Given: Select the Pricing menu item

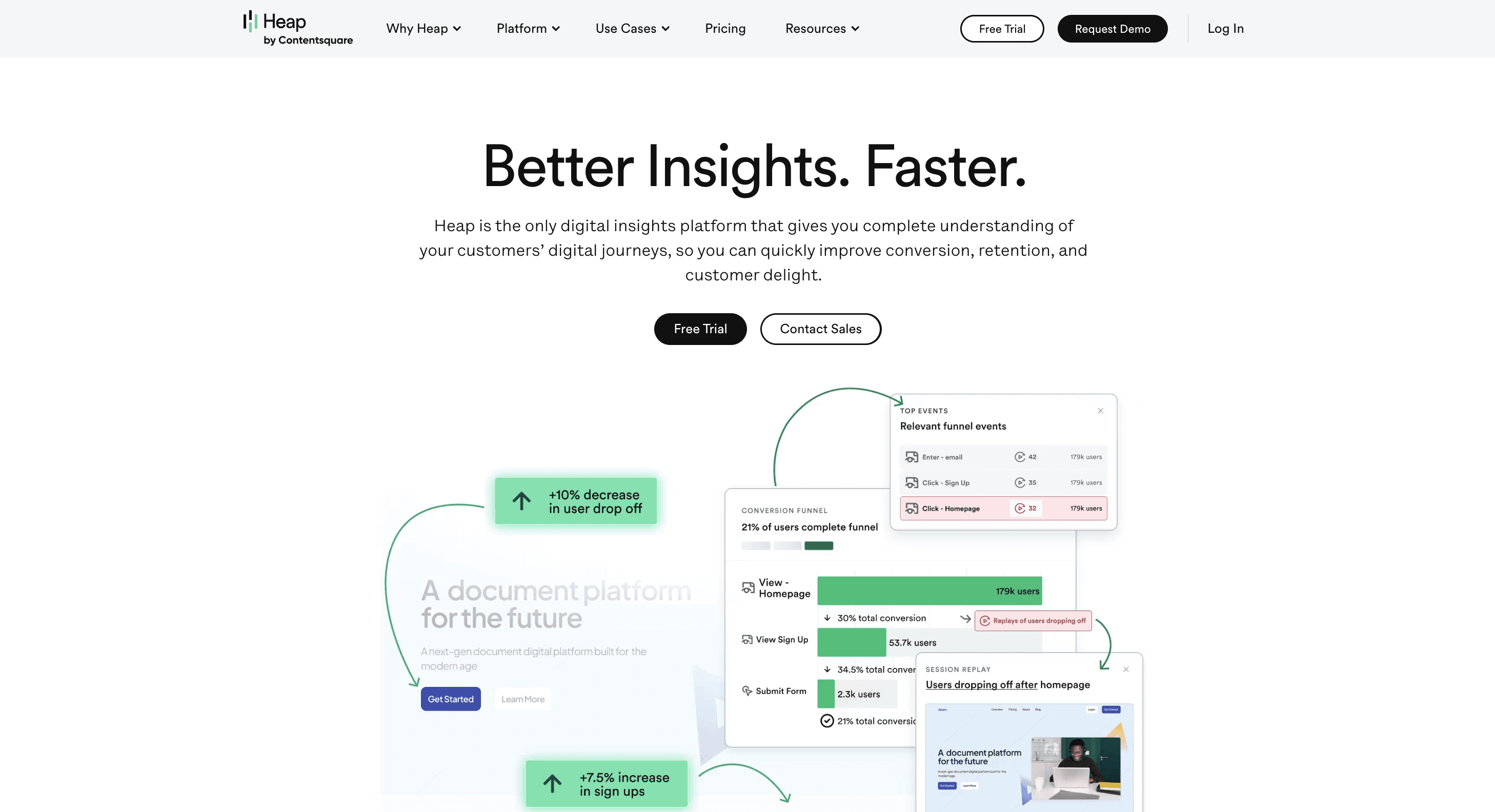Looking at the screenshot, I should tap(725, 28).
